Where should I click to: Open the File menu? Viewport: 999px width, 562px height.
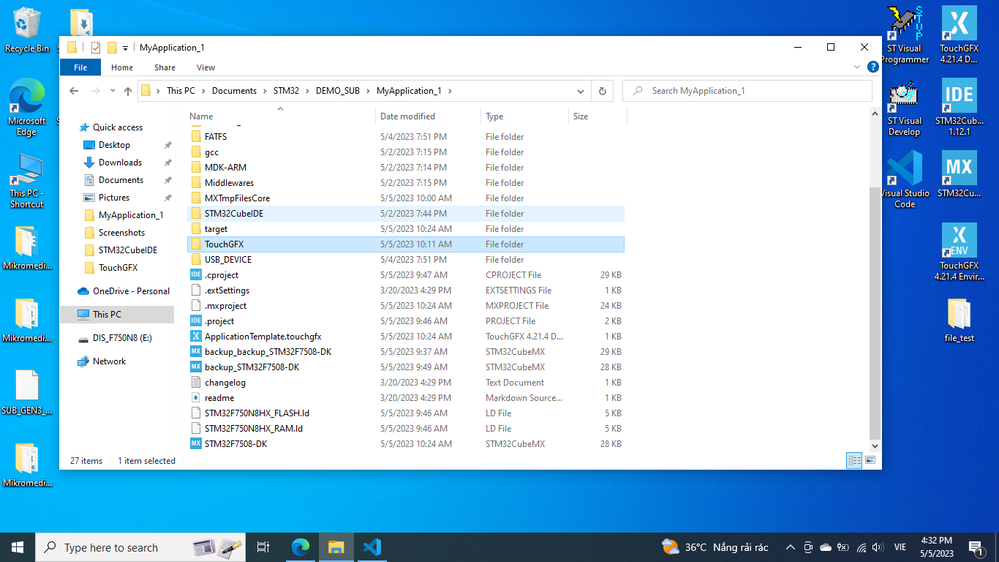click(80, 67)
